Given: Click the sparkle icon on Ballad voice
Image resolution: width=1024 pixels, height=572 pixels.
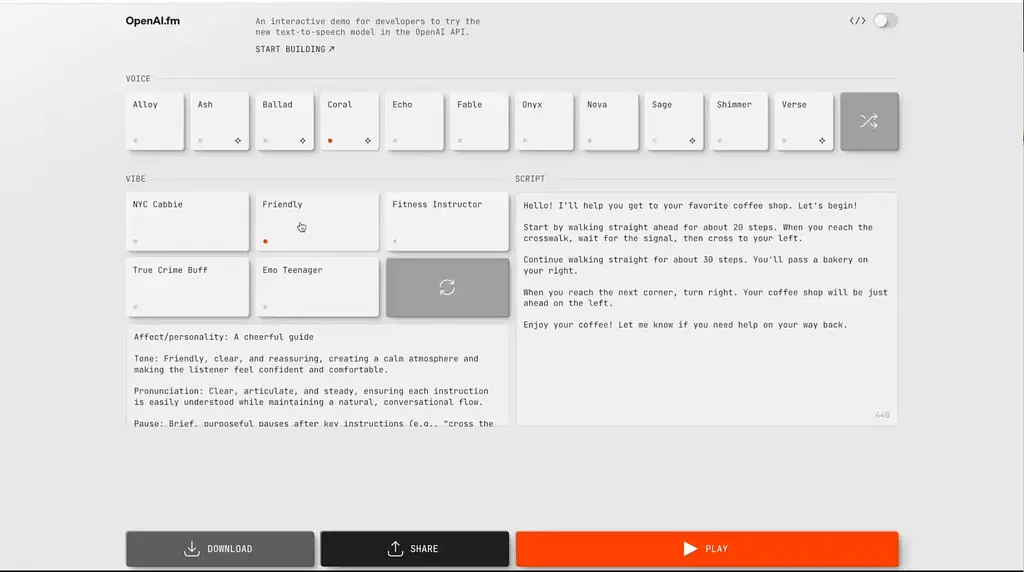Looking at the screenshot, I should (303, 141).
